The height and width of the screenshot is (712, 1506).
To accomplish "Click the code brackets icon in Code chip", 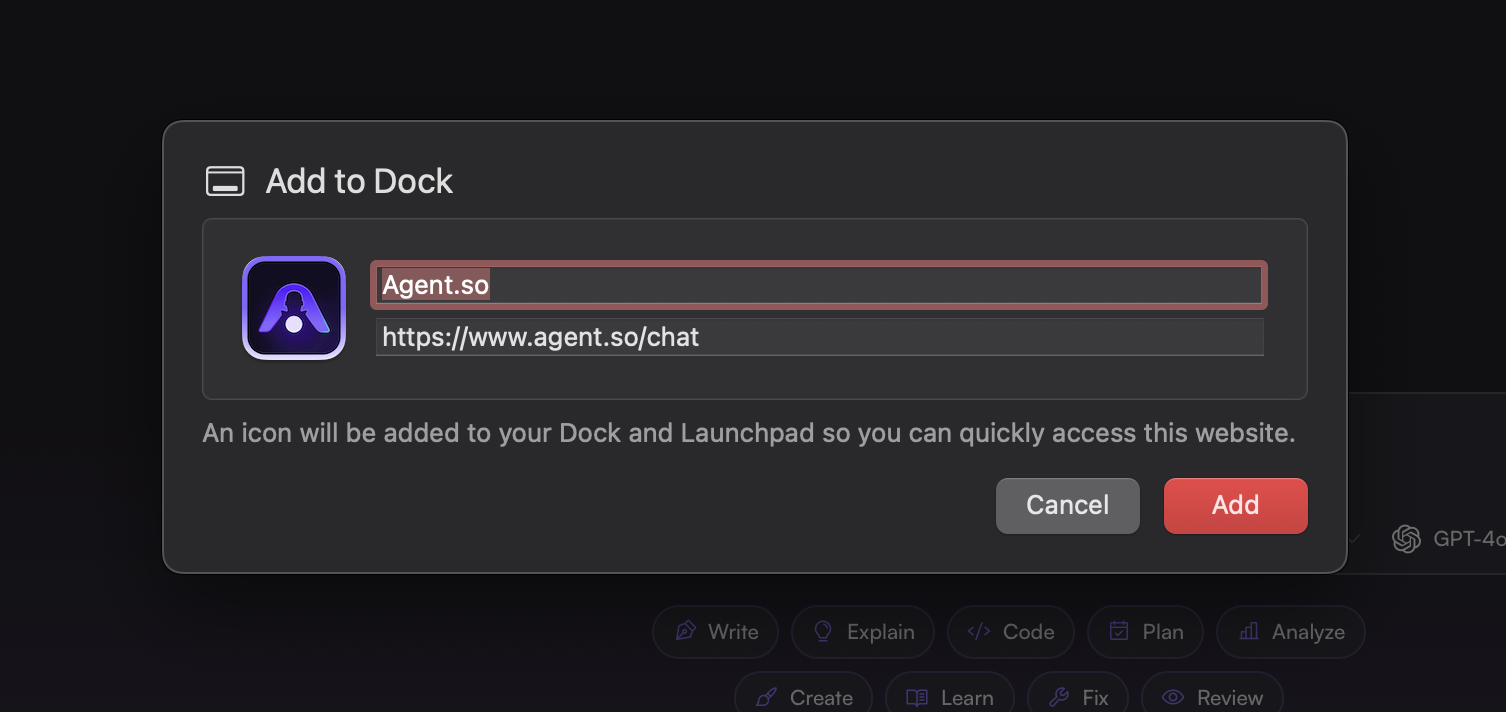I will [x=979, y=632].
